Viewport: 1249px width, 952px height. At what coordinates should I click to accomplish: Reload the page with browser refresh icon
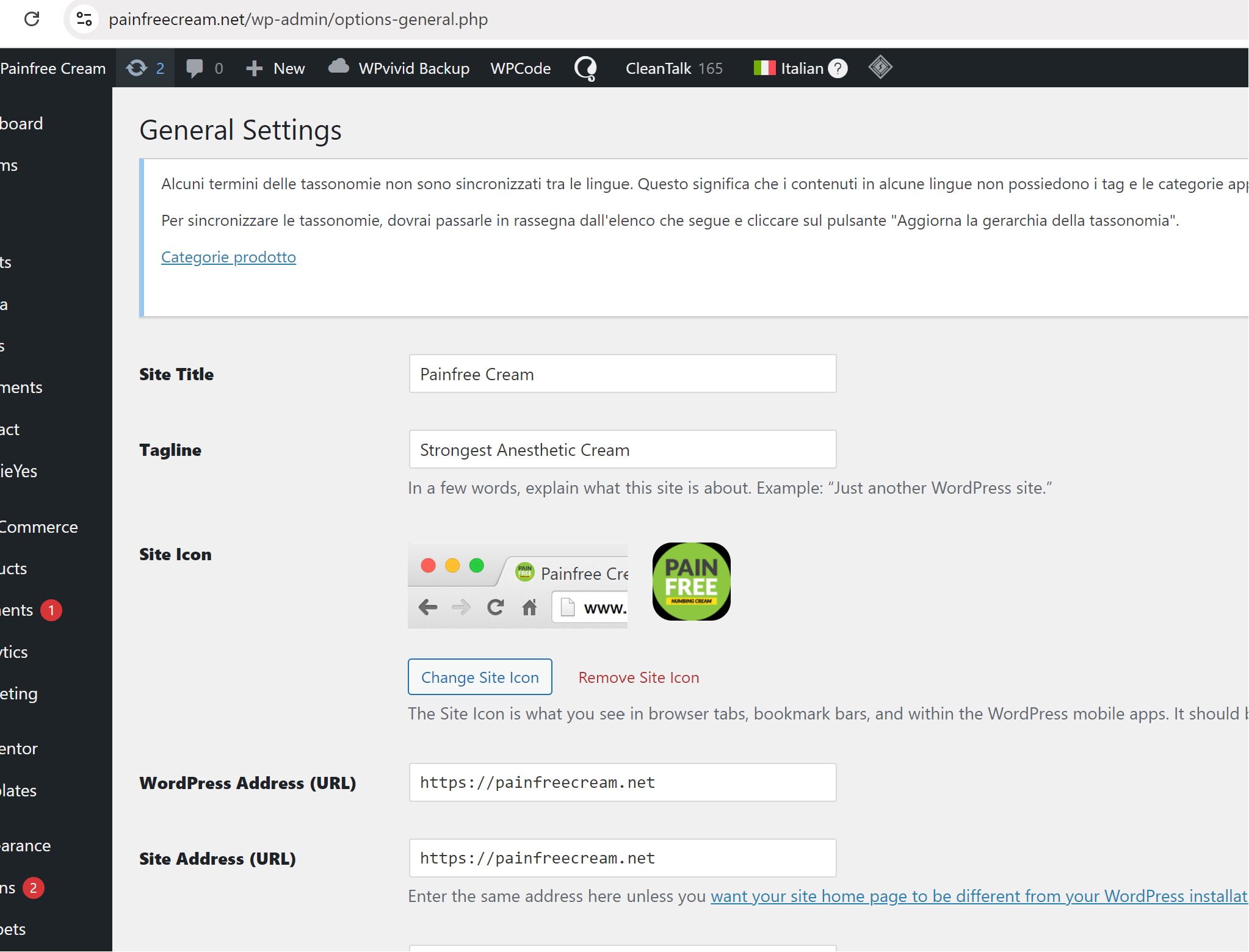click(32, 19)
